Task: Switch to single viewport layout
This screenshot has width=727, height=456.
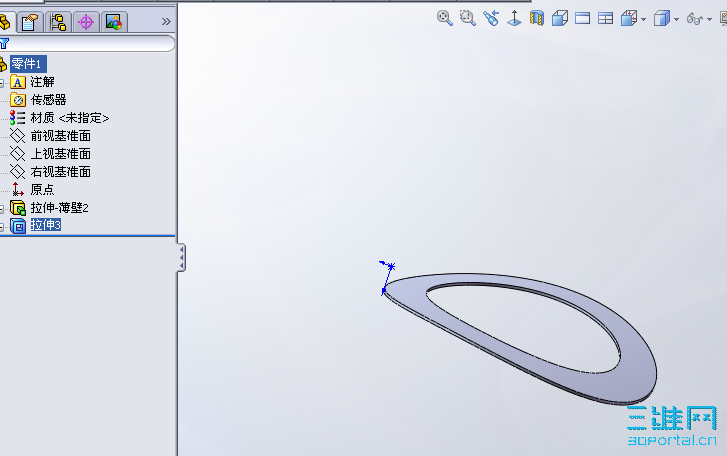Action: 582,18
